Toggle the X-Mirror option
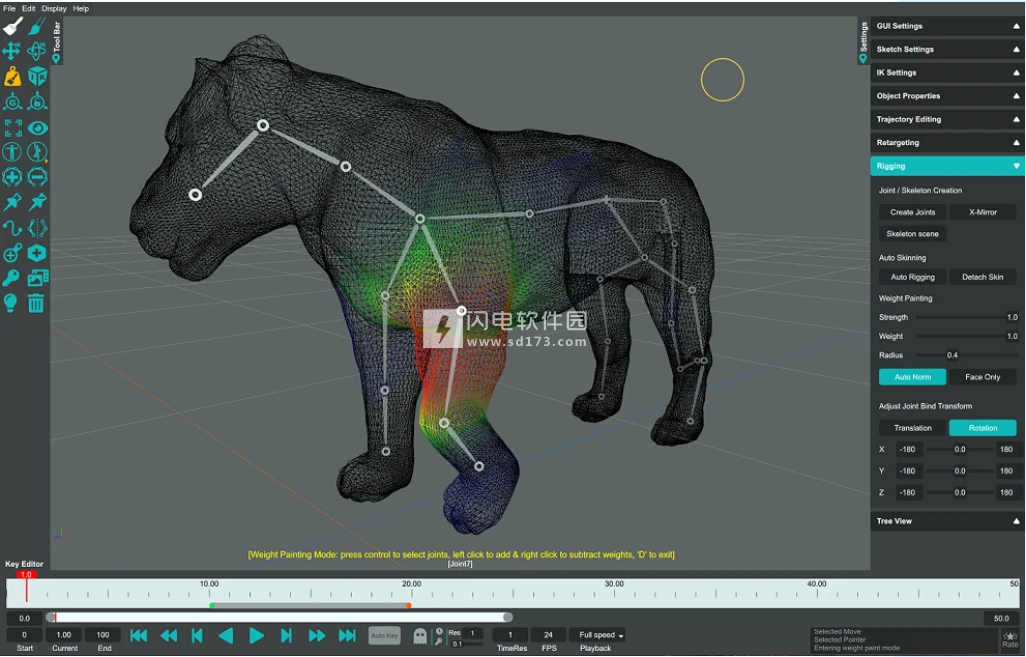1026x657 pixels. click(982, 212)
